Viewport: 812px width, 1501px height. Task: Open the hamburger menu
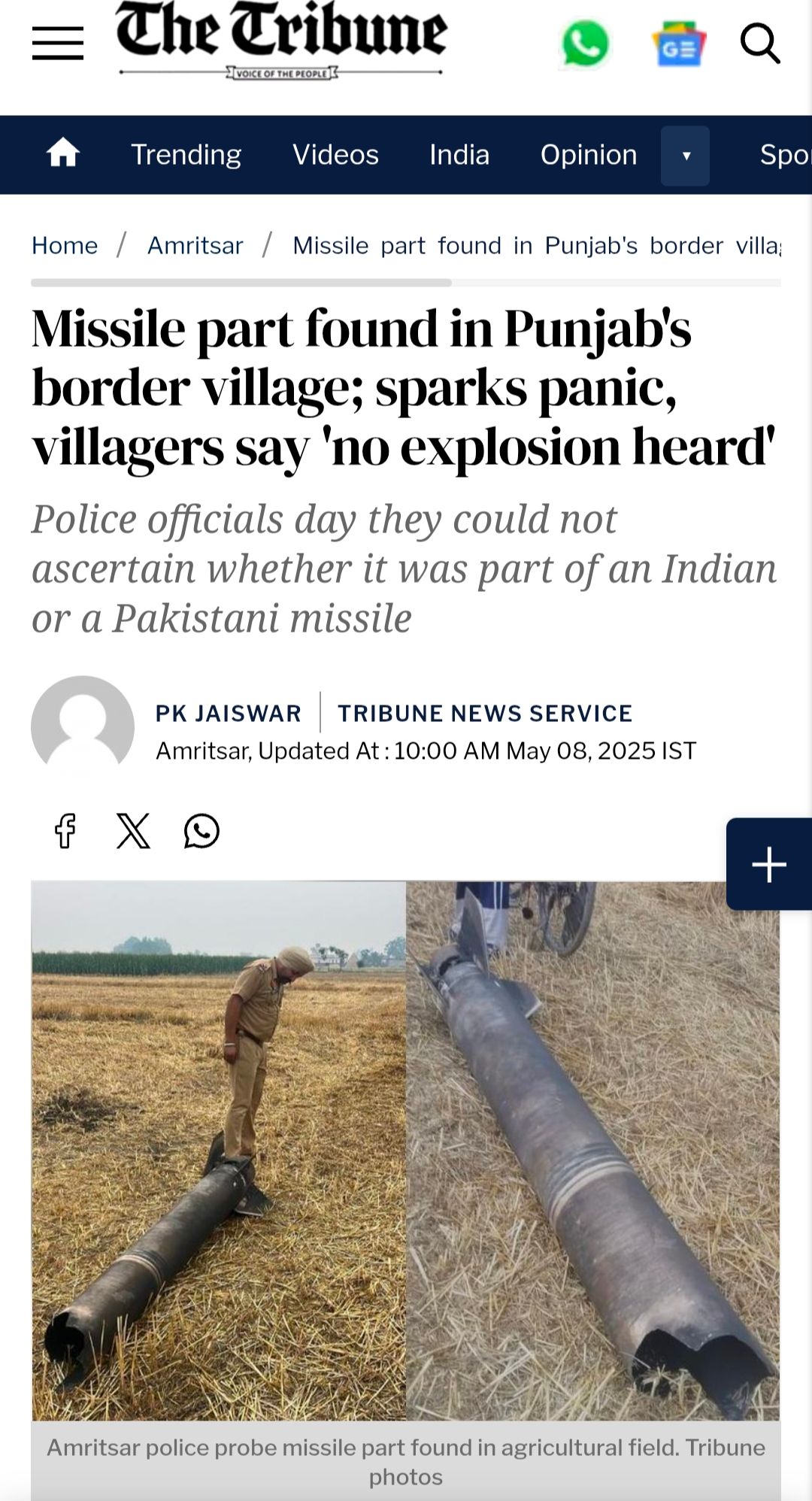(x=58, y=43)
